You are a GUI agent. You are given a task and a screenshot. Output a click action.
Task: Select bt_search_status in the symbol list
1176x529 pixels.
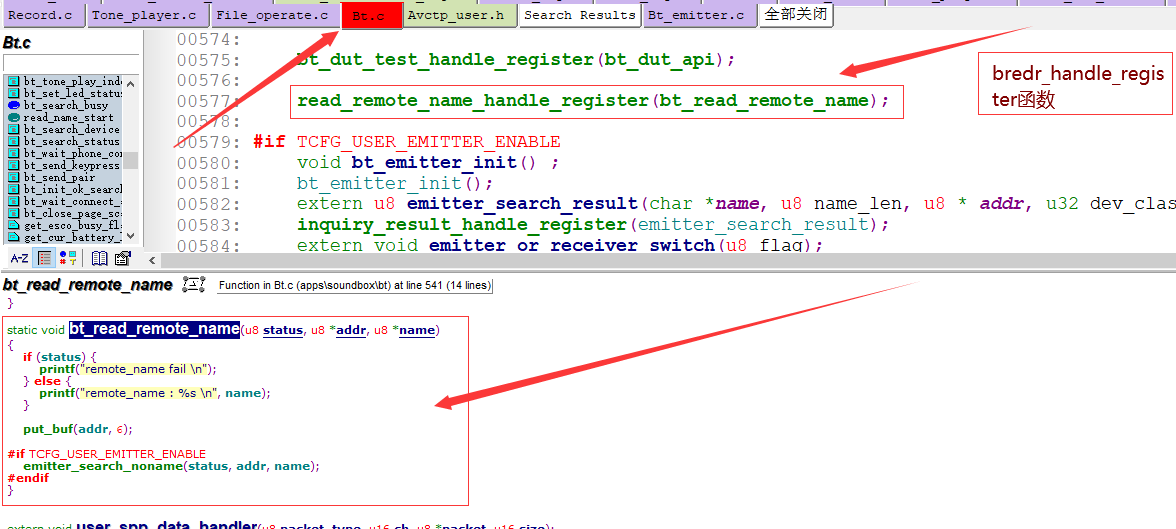[x=71, y=141]
